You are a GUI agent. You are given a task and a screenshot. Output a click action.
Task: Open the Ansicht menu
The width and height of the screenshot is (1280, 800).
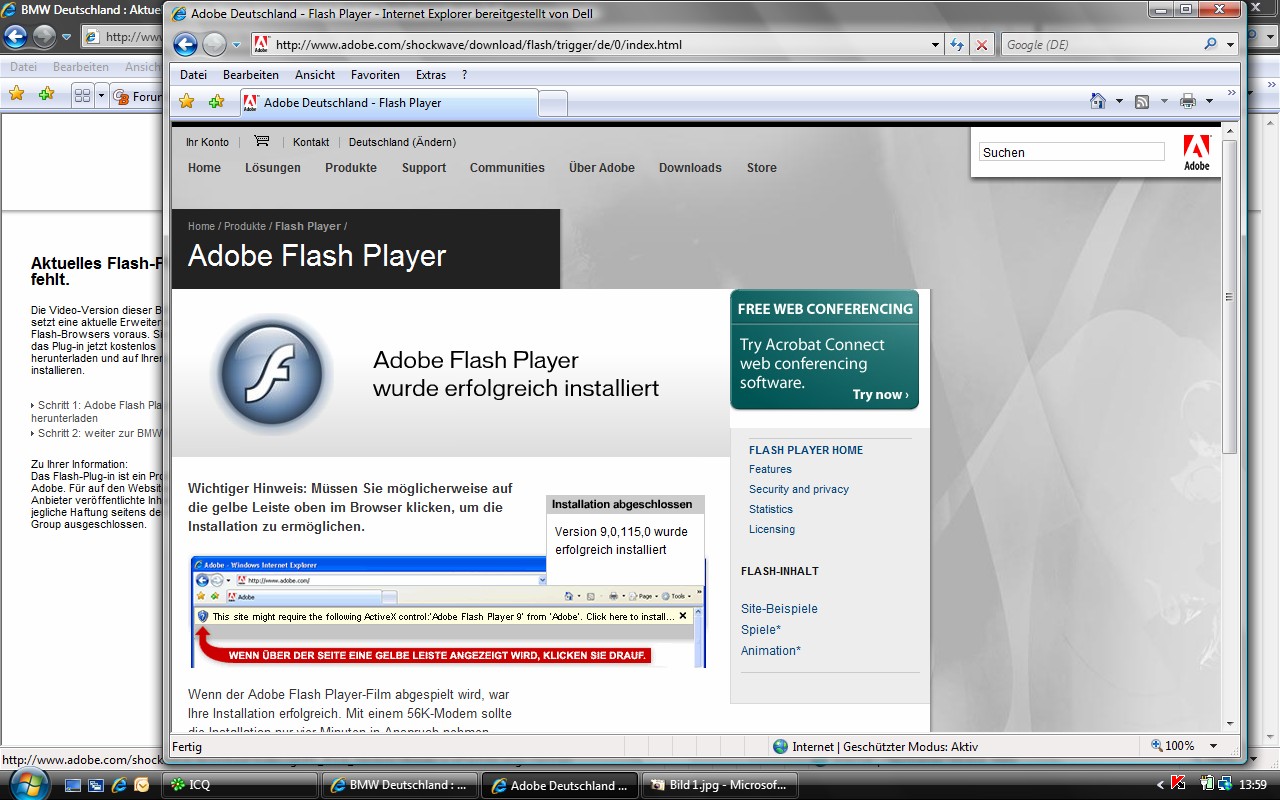click(315, 75)
